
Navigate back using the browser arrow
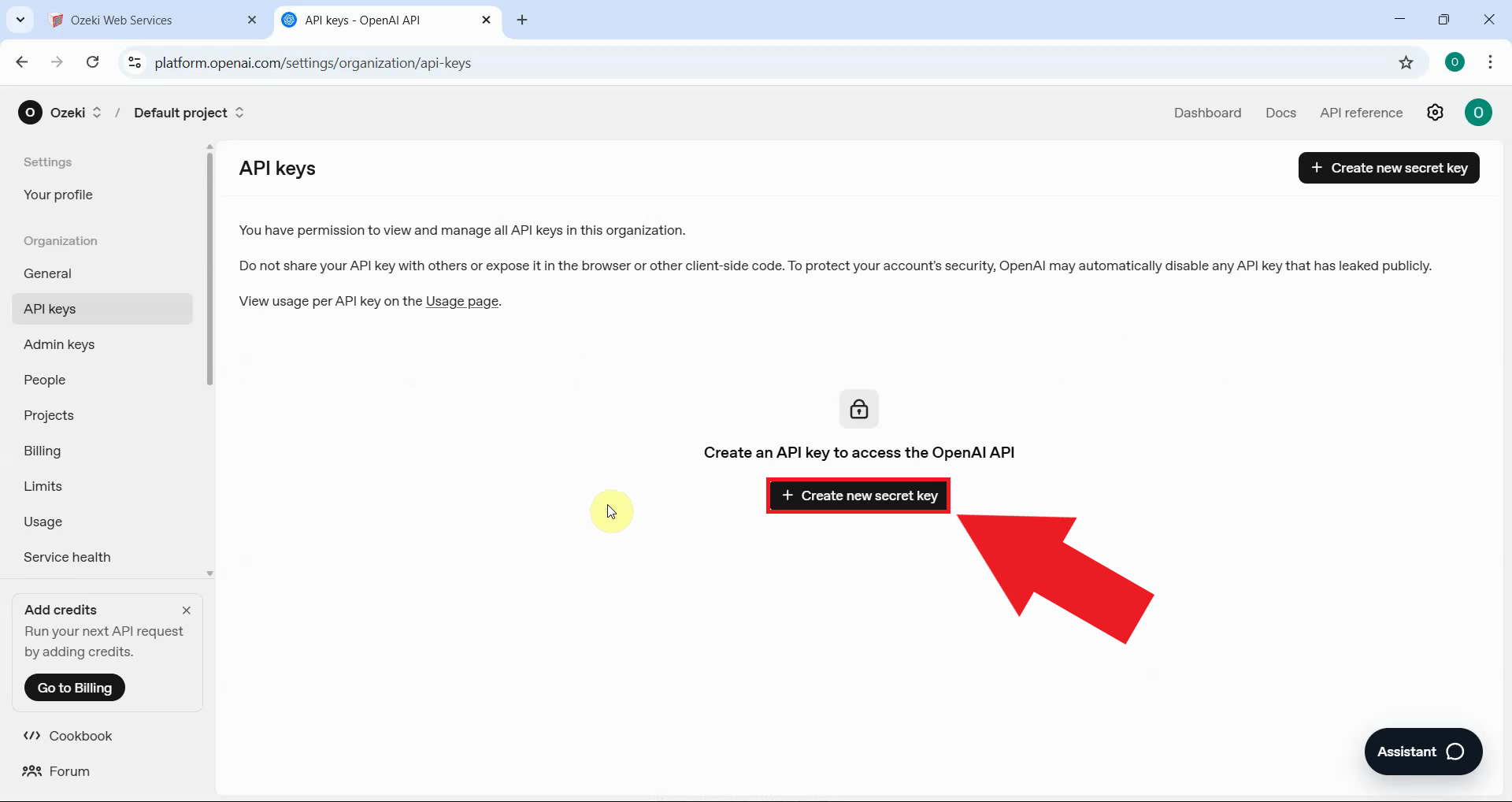21,62
